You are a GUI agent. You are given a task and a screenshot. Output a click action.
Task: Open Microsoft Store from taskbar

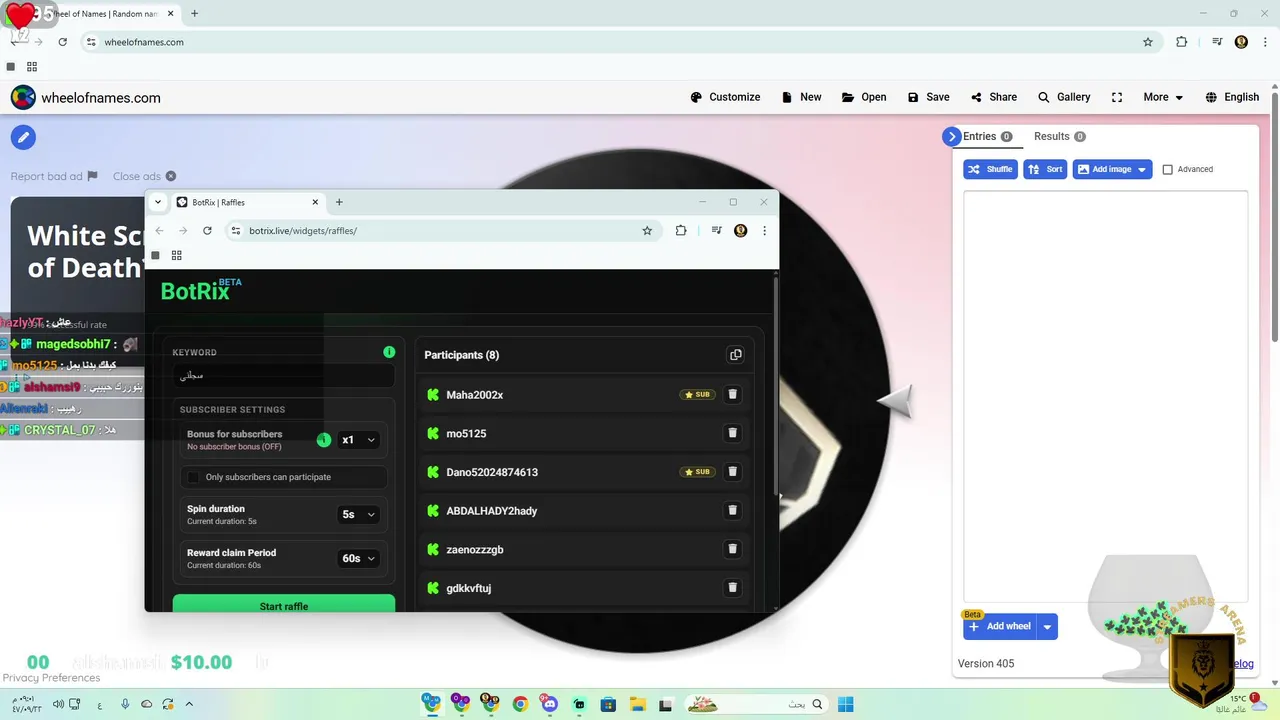(608, 704)
